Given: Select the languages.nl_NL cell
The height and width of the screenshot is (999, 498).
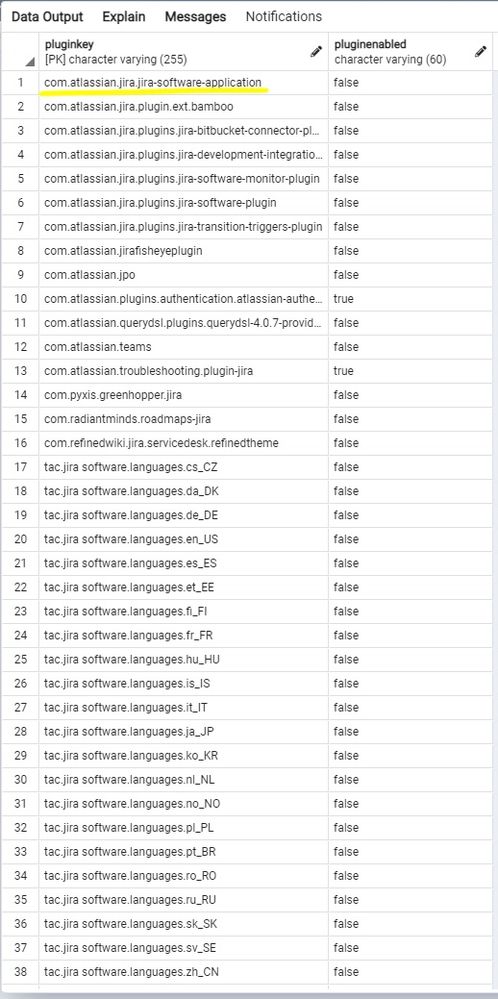Looking at the screenshot, I should click(x=183, y=779).
